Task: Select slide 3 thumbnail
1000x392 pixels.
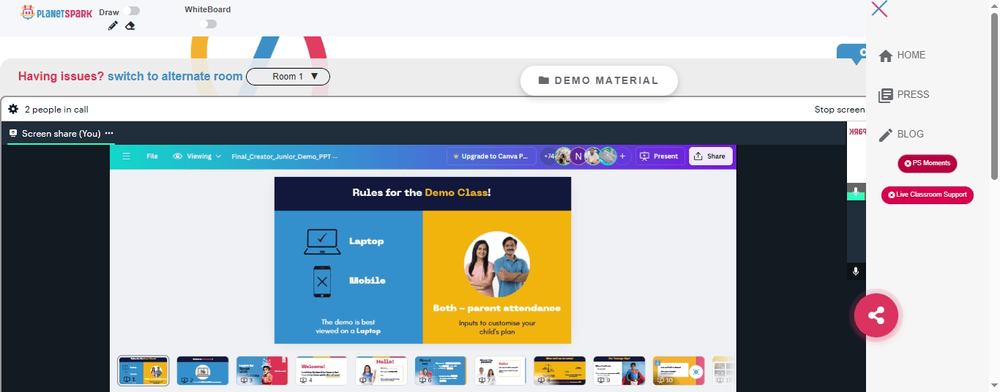Action: 262,371
